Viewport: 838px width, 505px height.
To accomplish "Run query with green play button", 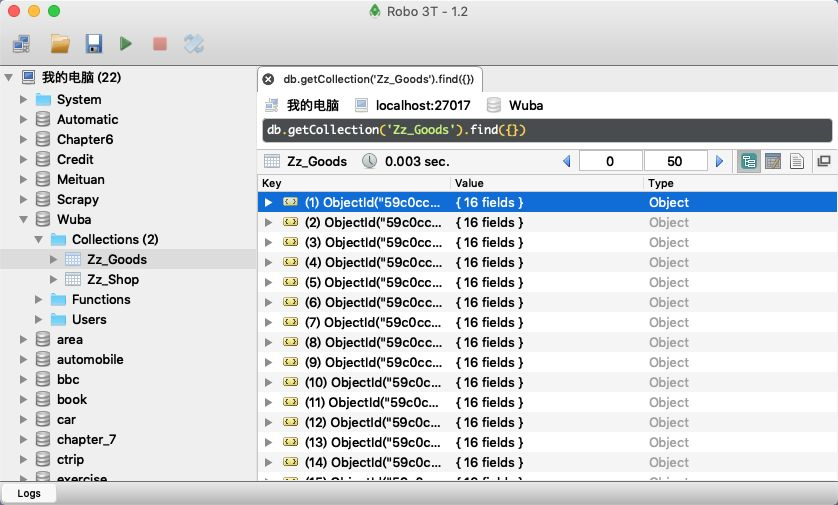I will [x=126, y=44].
